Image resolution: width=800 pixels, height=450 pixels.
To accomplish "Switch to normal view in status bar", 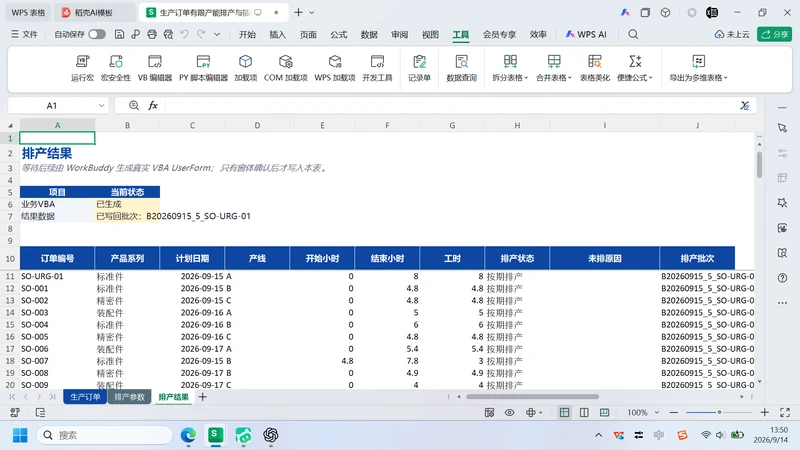I will point(564,412).
